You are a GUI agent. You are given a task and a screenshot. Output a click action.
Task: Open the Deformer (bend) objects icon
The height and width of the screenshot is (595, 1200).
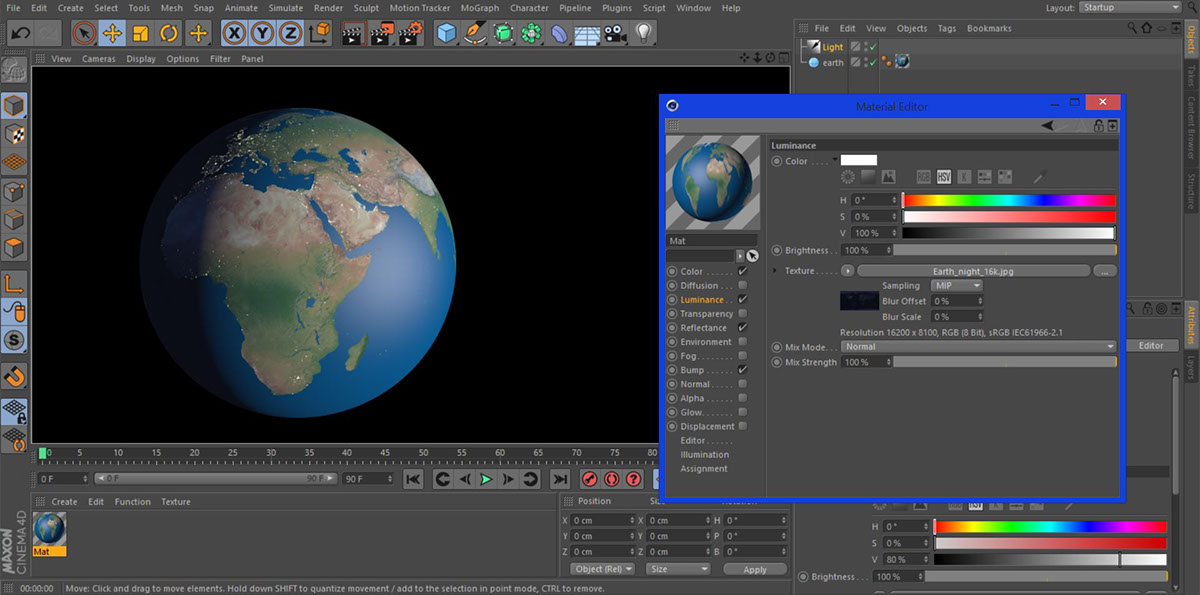pyautogui.click(x=559, y=33)
